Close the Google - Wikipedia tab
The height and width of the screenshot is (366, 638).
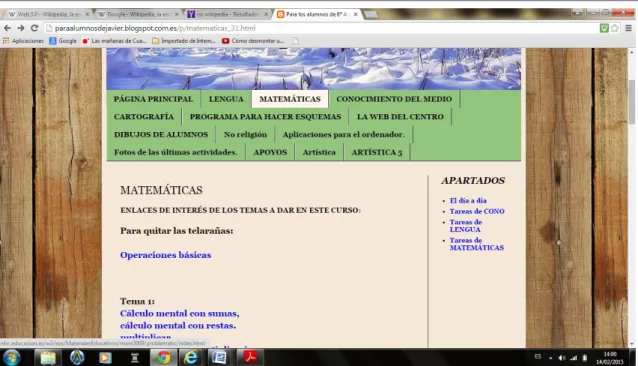click(x=177, y=14)
